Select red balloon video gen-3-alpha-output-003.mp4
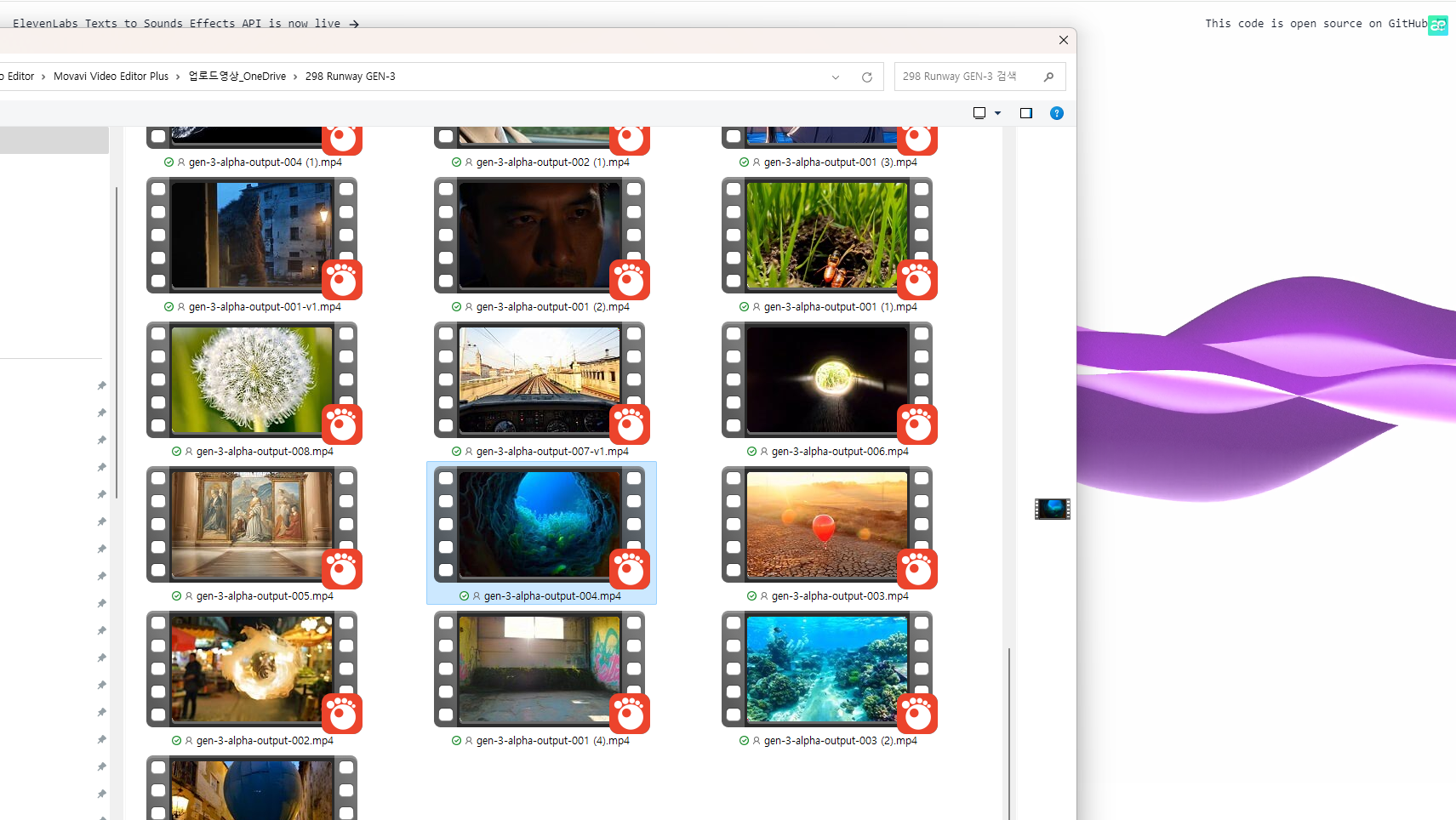Image resolution: width=1456 pixels, height=820 pixels. click(827, 525)
